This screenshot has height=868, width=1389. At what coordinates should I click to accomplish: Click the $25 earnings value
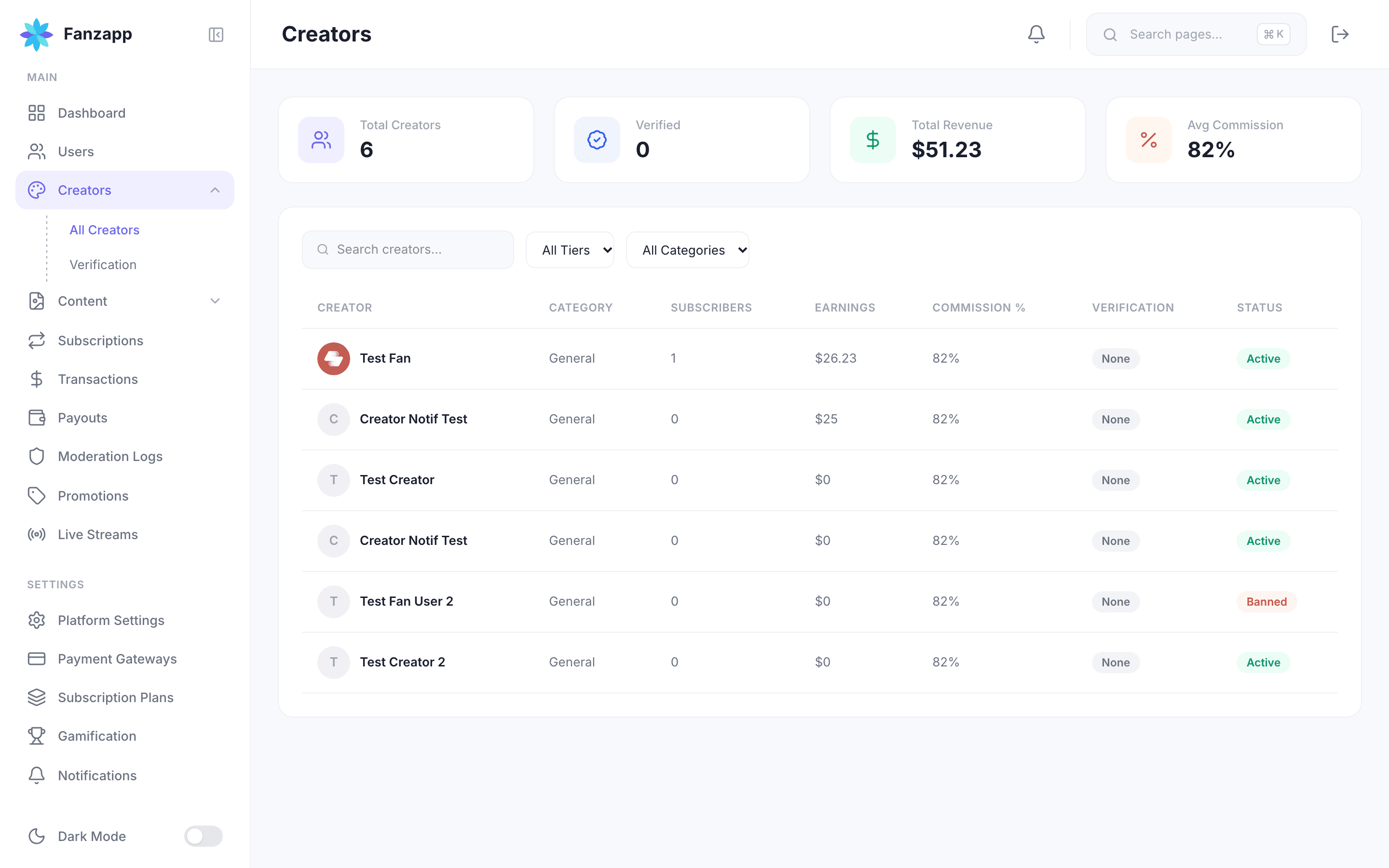[x=826, y=419]
